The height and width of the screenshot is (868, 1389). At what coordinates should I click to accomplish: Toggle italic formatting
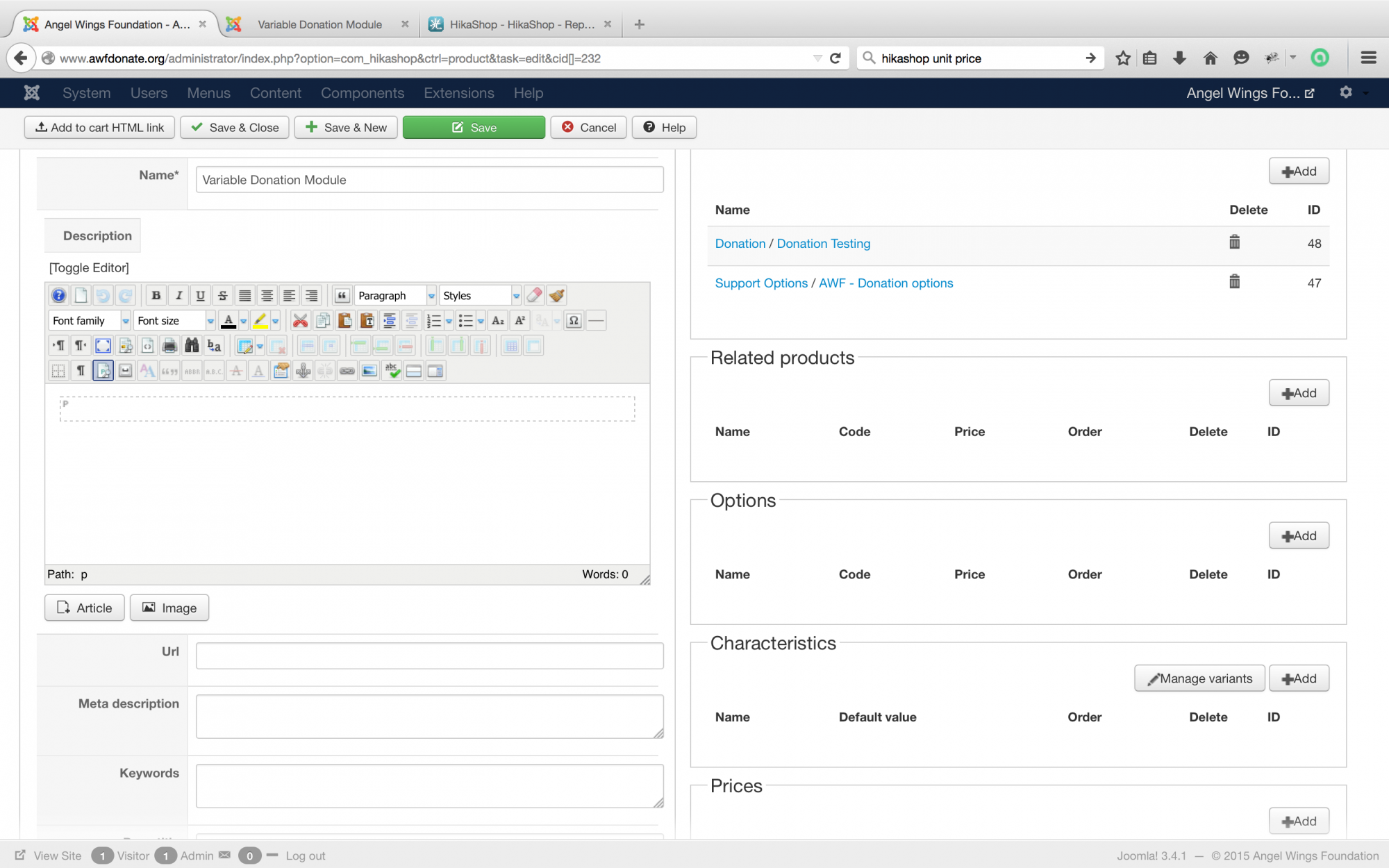[178, 296]
